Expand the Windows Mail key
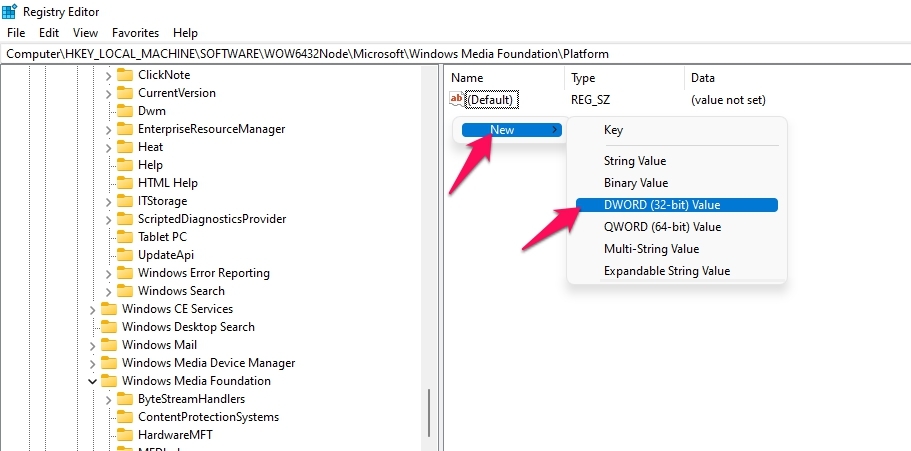Viewport: 911px width, 451px height. coord(92,346)
